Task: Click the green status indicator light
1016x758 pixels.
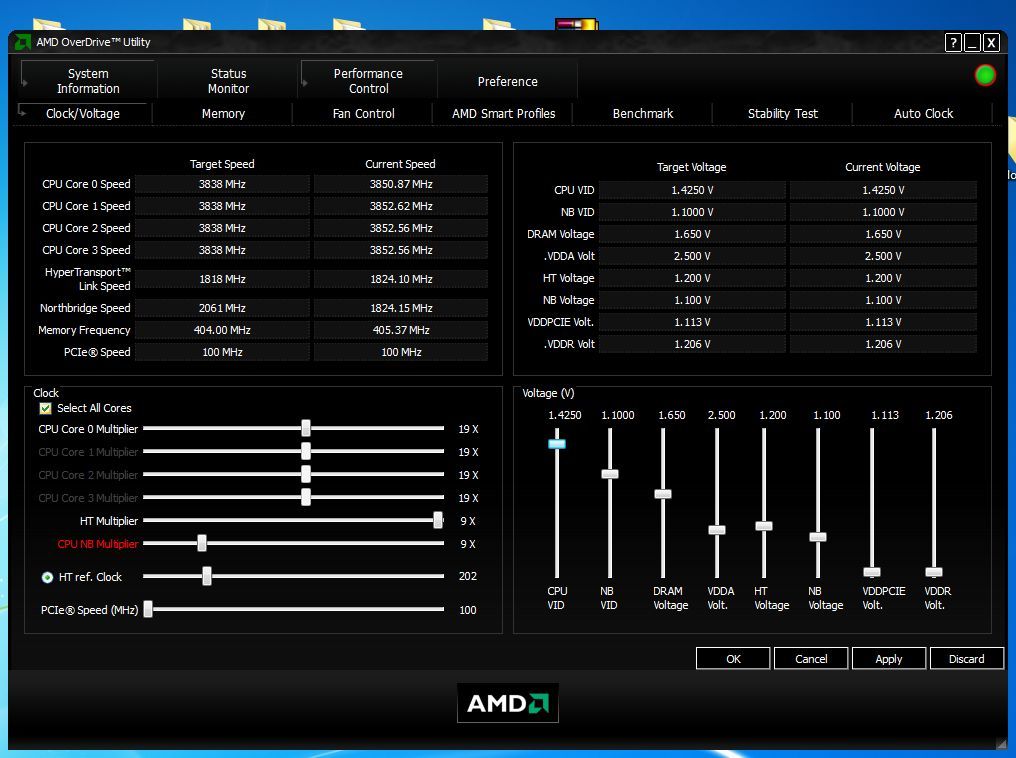Action: (x=985, y=76)
